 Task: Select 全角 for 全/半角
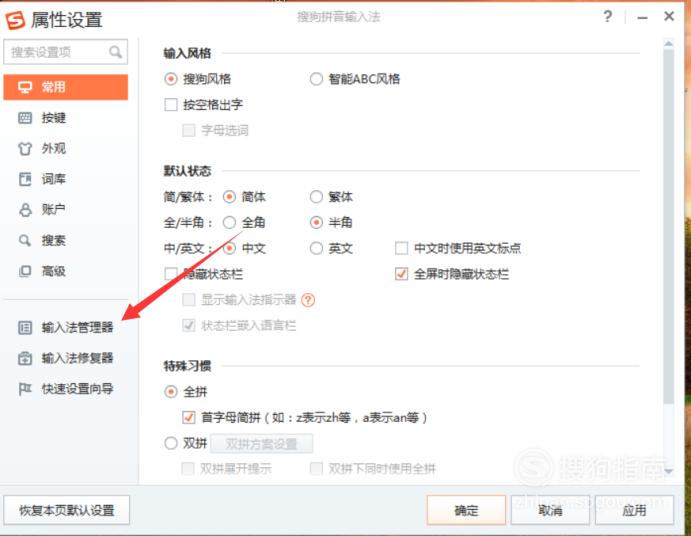pyautogui.click(x=229, y=223)
